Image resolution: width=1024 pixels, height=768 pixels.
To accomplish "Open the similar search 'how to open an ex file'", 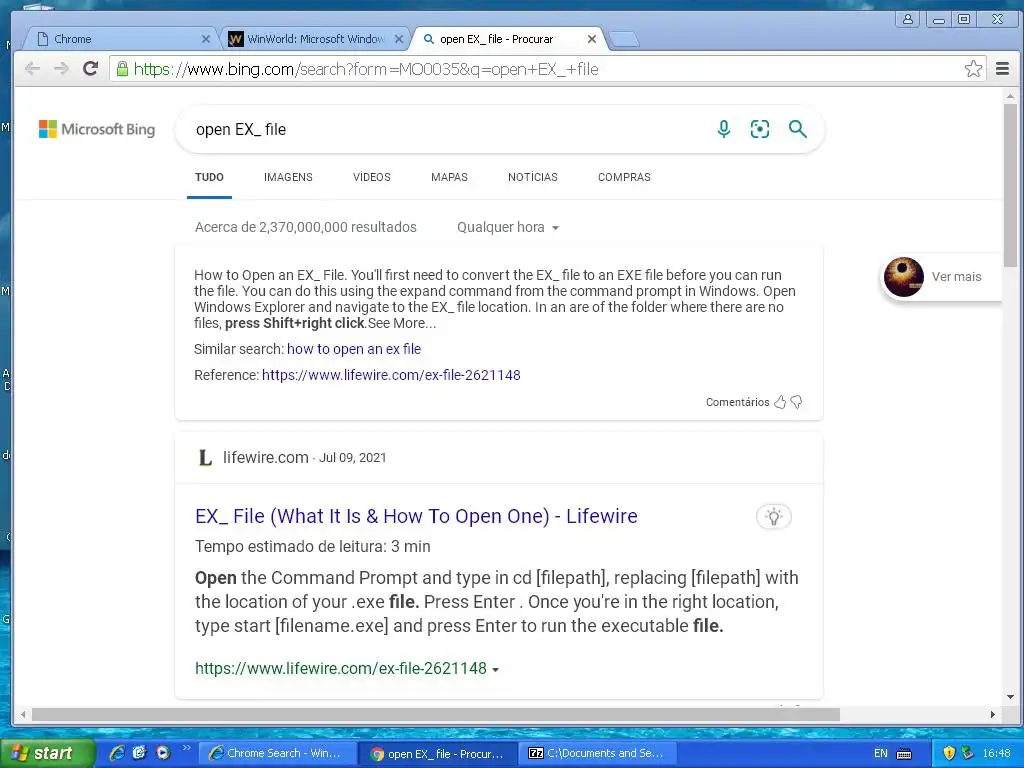I will tap(354, 349).
